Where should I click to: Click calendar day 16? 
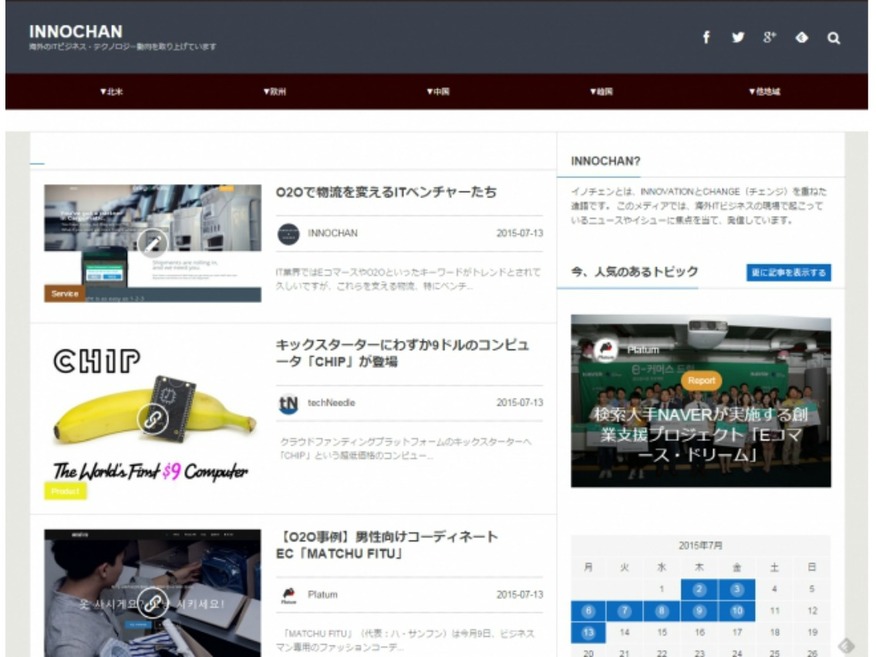tap(699, 633)
